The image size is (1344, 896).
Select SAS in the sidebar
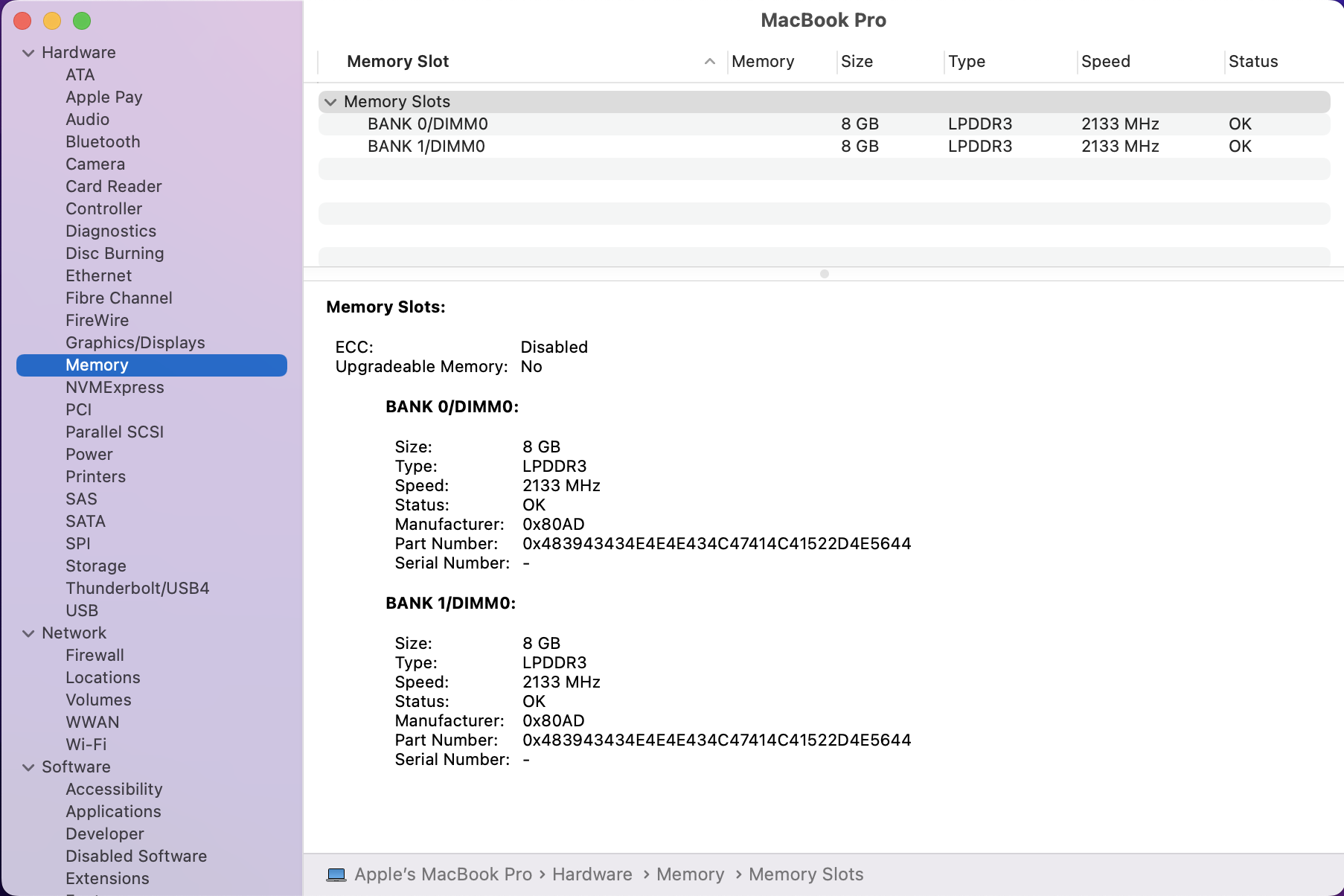82,499
